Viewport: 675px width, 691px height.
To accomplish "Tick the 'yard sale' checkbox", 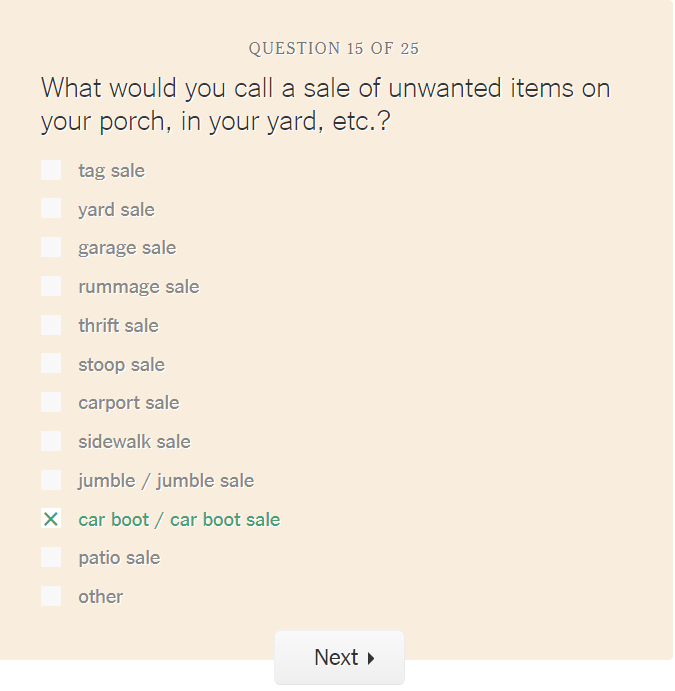I will click(51, 209).
